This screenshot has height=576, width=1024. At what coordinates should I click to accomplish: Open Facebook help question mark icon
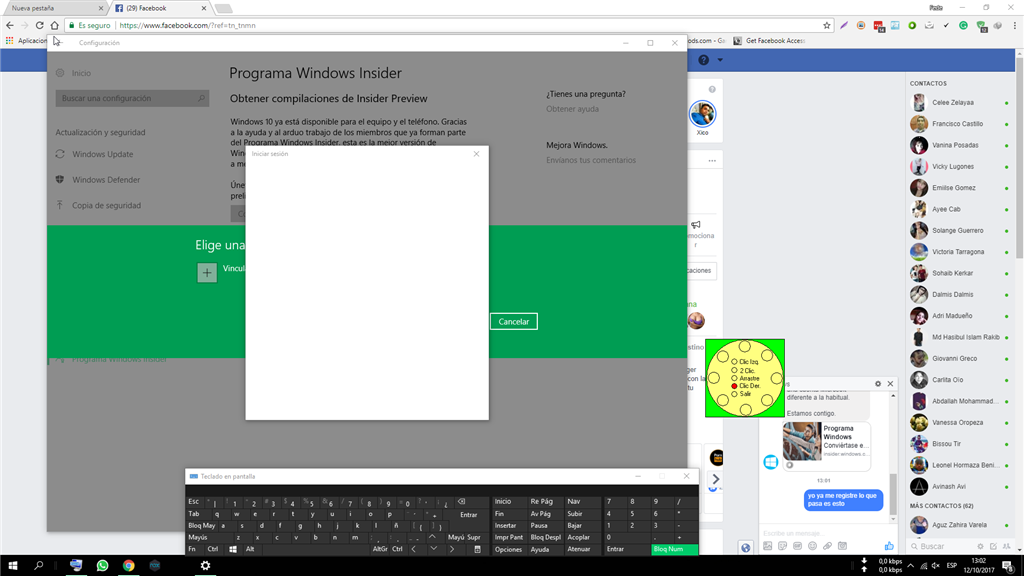(x=703, y=60)
